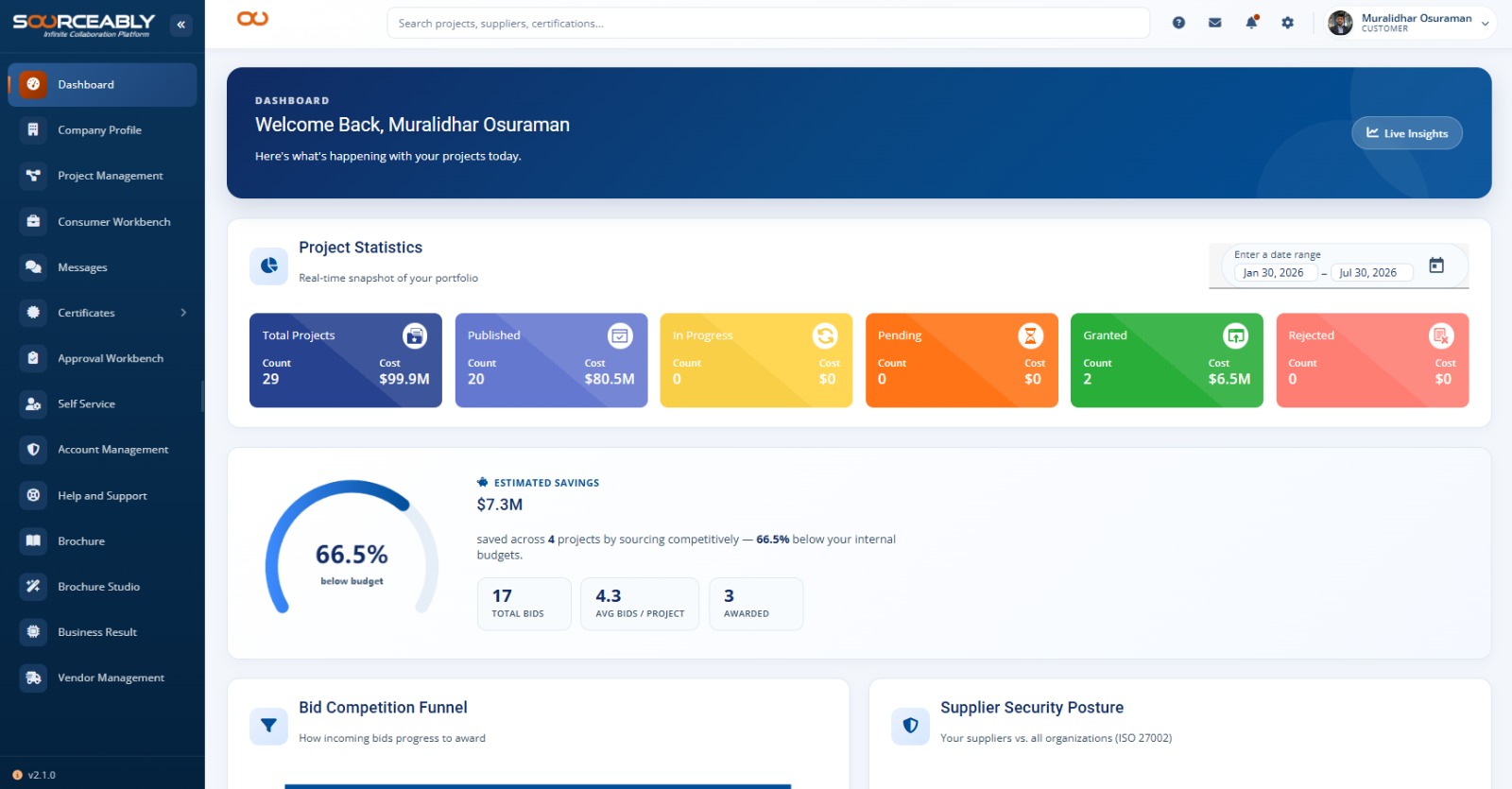Open Self Service page
1512x789 pixels.
[x=102, y=404]
